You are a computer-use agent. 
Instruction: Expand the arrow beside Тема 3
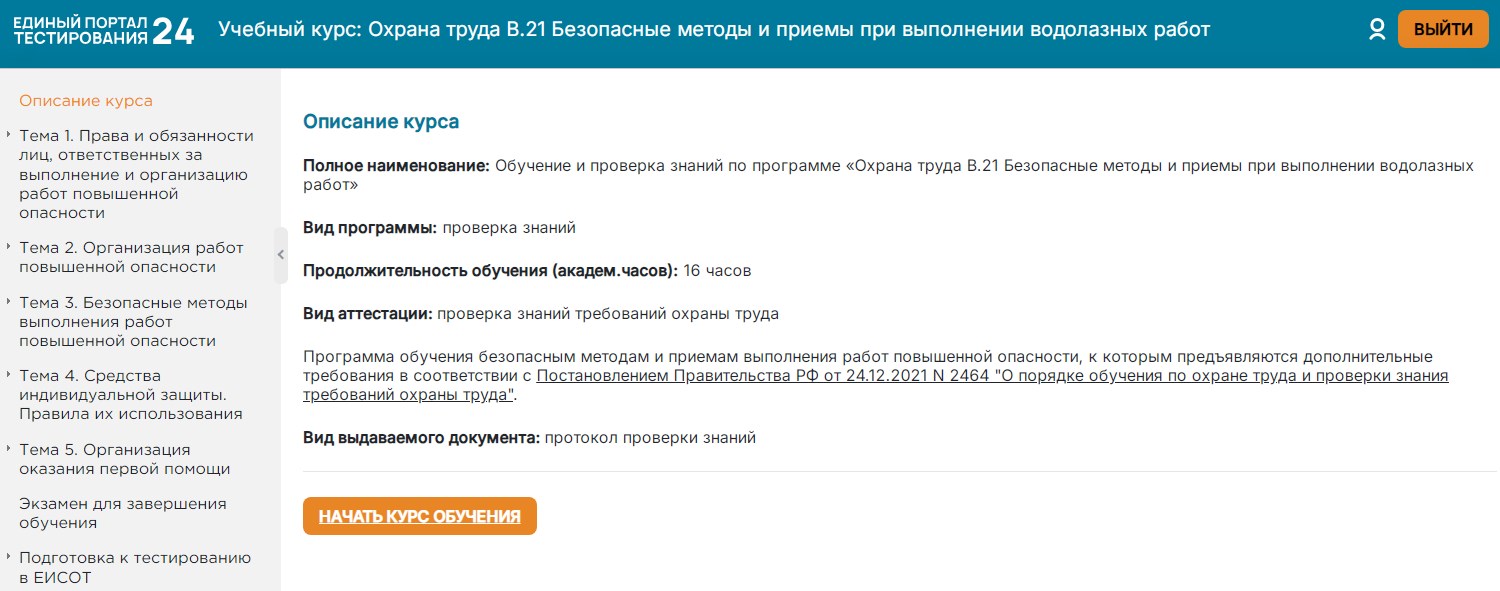[8, 302]
